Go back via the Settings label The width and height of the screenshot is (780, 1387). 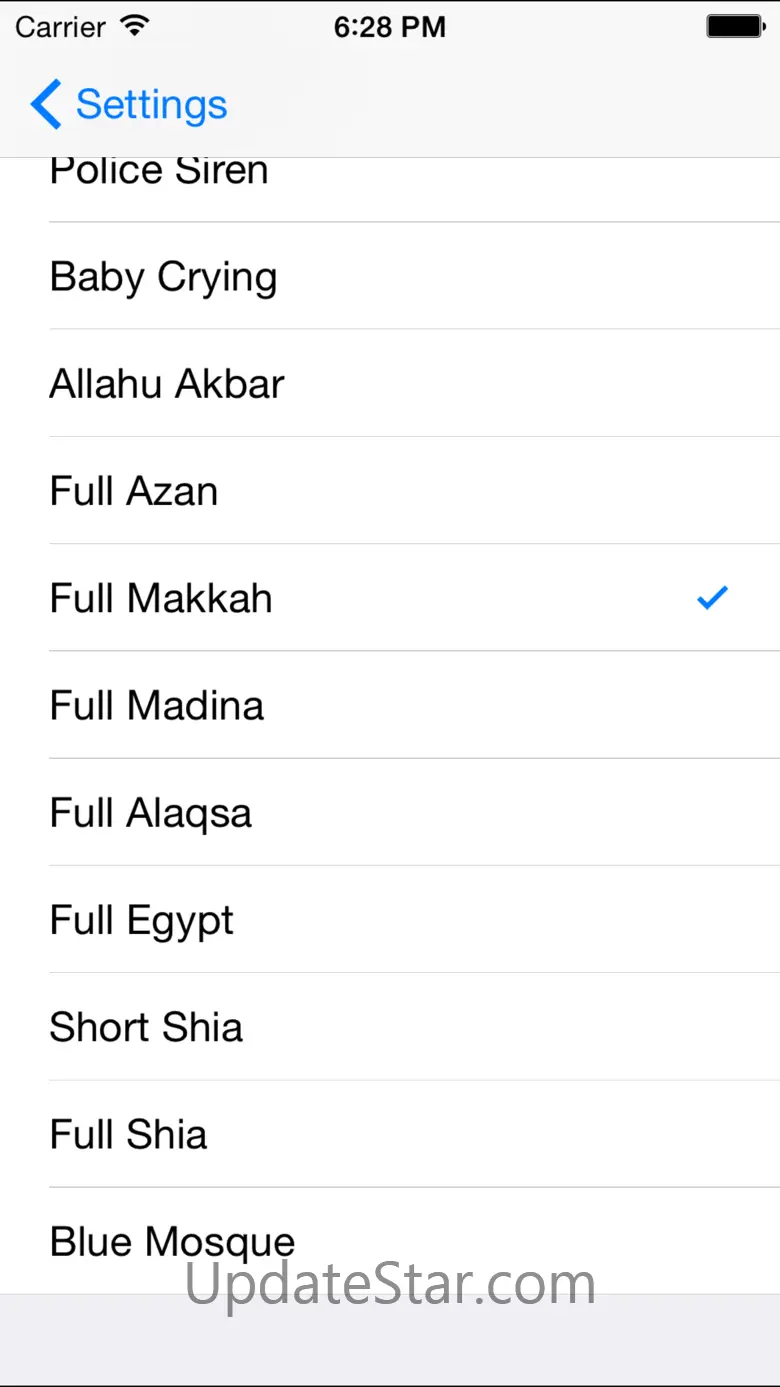pos(151,105)
